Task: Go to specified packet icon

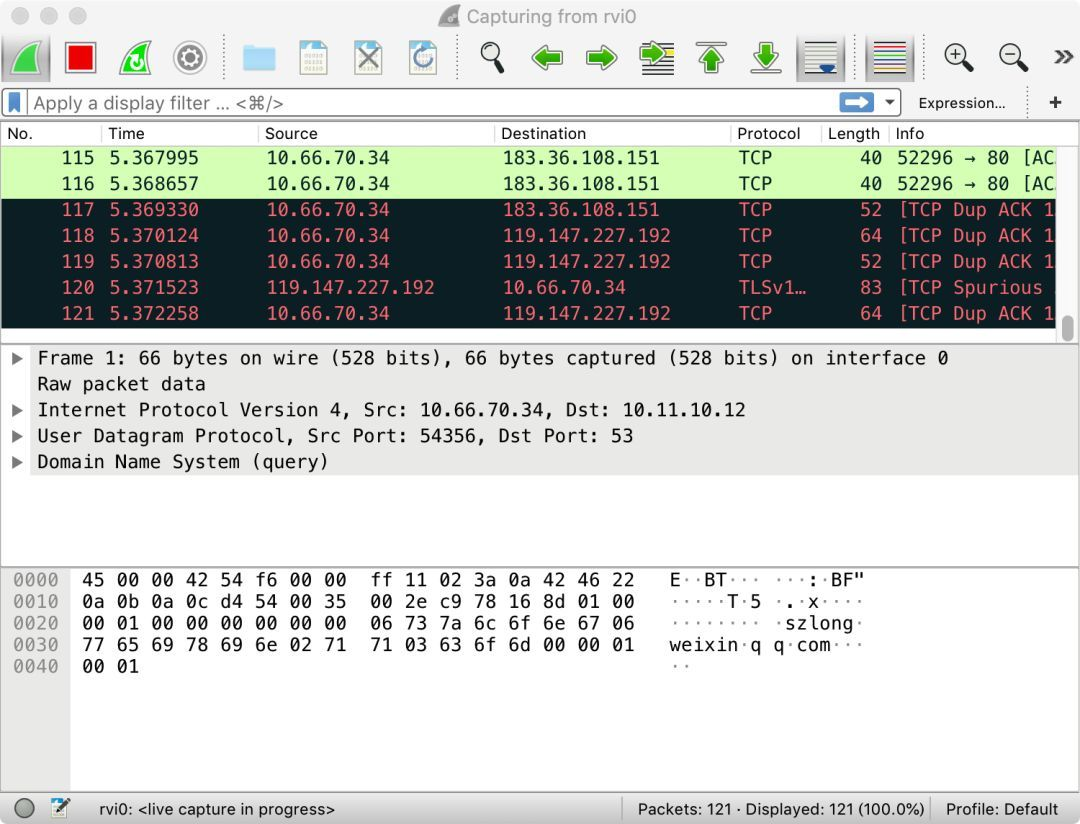Action: (656, 58)
